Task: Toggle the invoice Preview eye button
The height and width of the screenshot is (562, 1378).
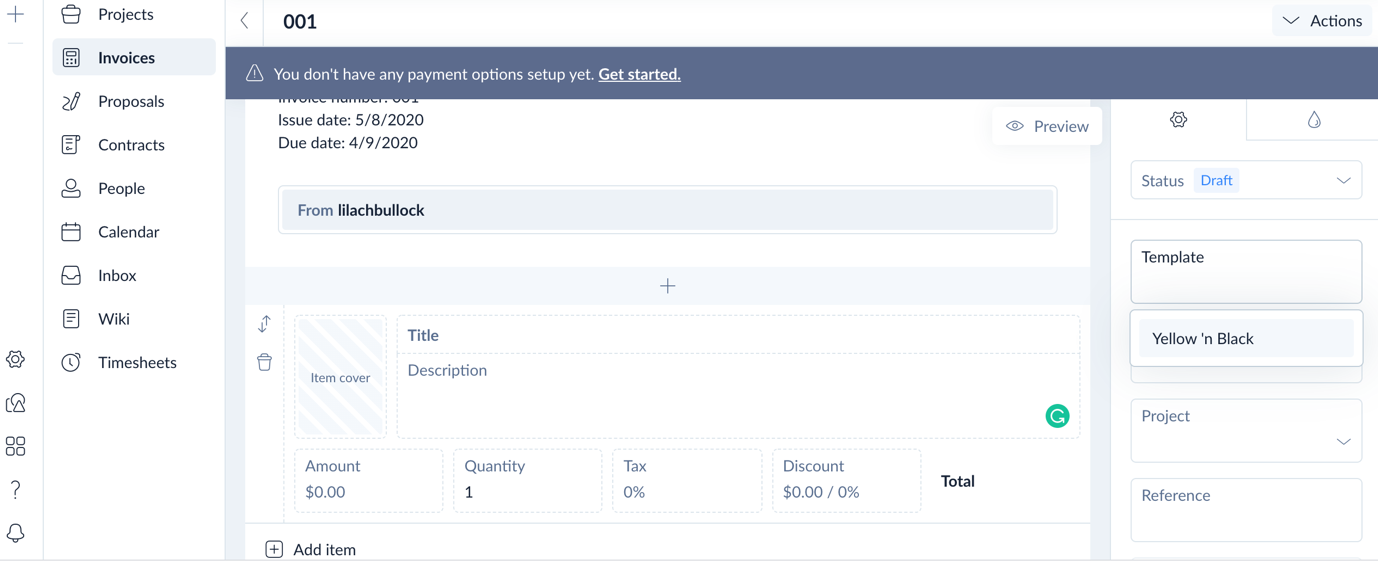Action: pos(1047,126)
